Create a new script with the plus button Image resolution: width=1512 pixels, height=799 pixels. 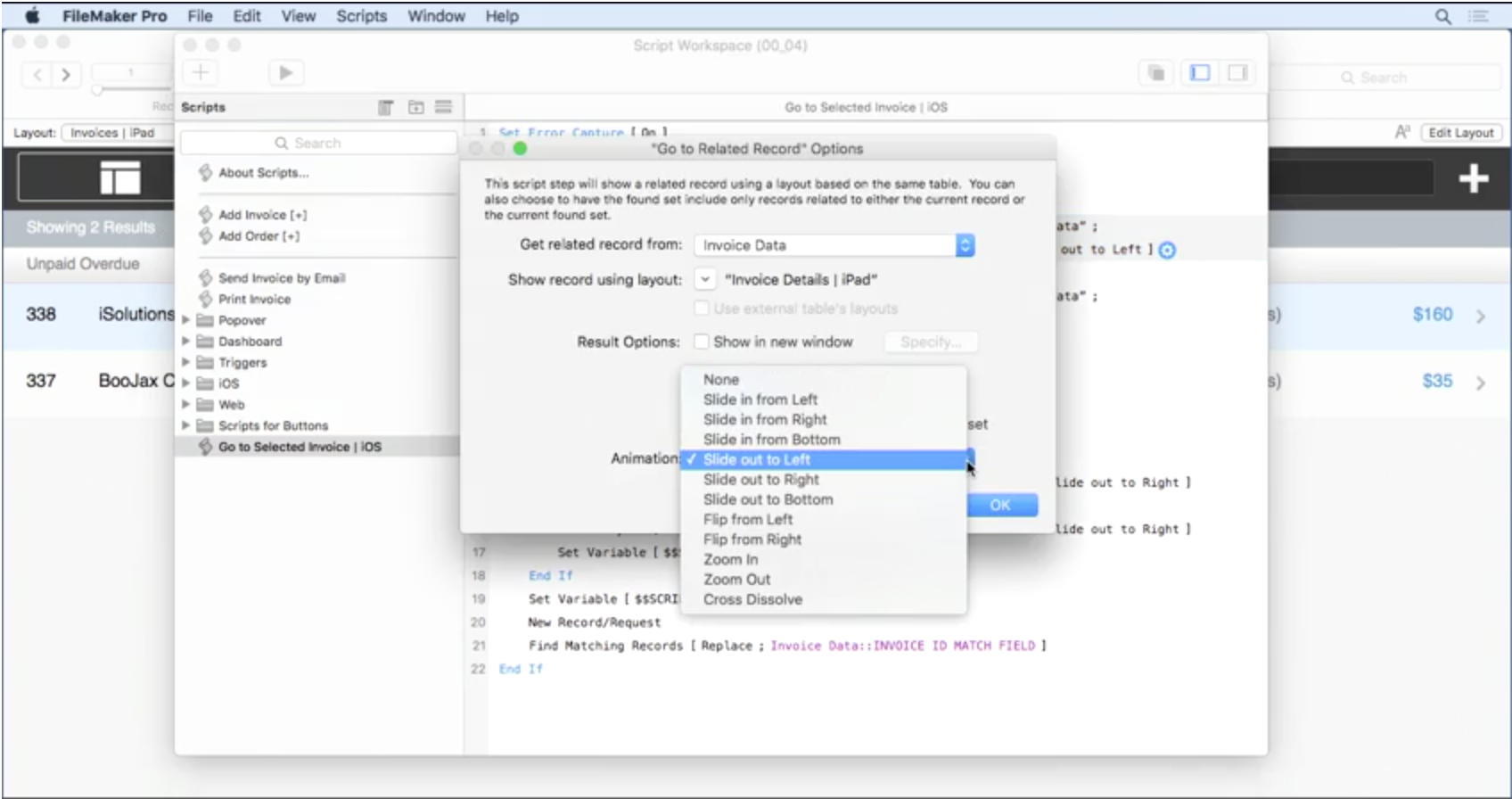point(201,72)
